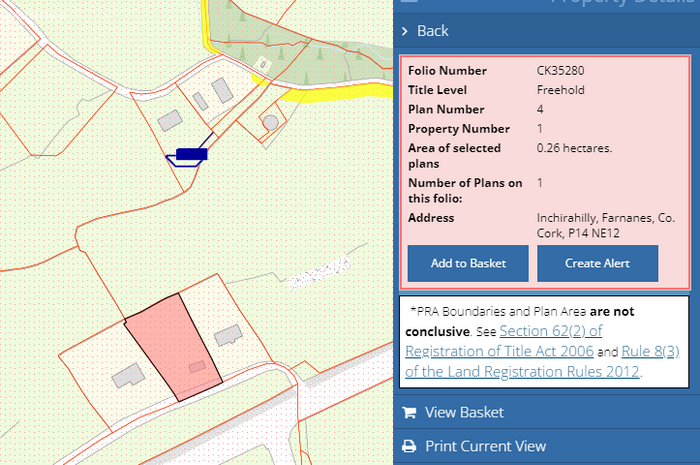700x465 pixels.
Task: Click the grey building left of pink parcel
Action: tap(127, 376)
